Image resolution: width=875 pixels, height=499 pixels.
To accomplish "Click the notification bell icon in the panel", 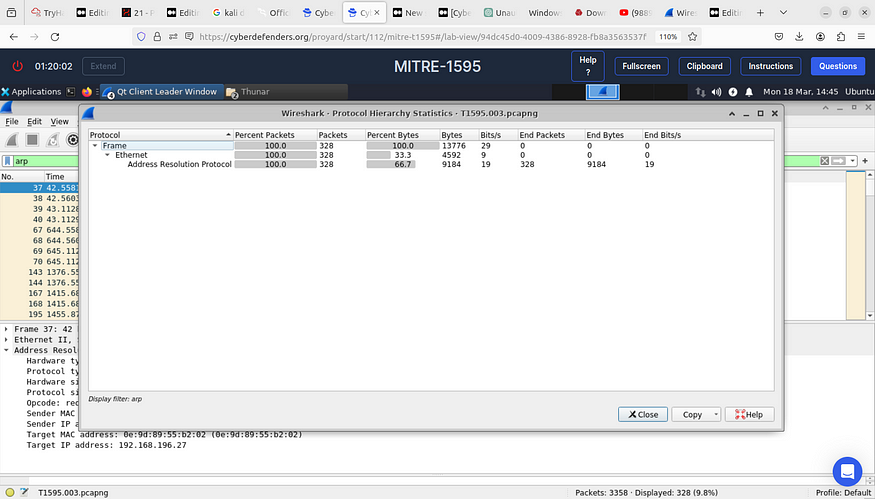I will pos(749,92).
